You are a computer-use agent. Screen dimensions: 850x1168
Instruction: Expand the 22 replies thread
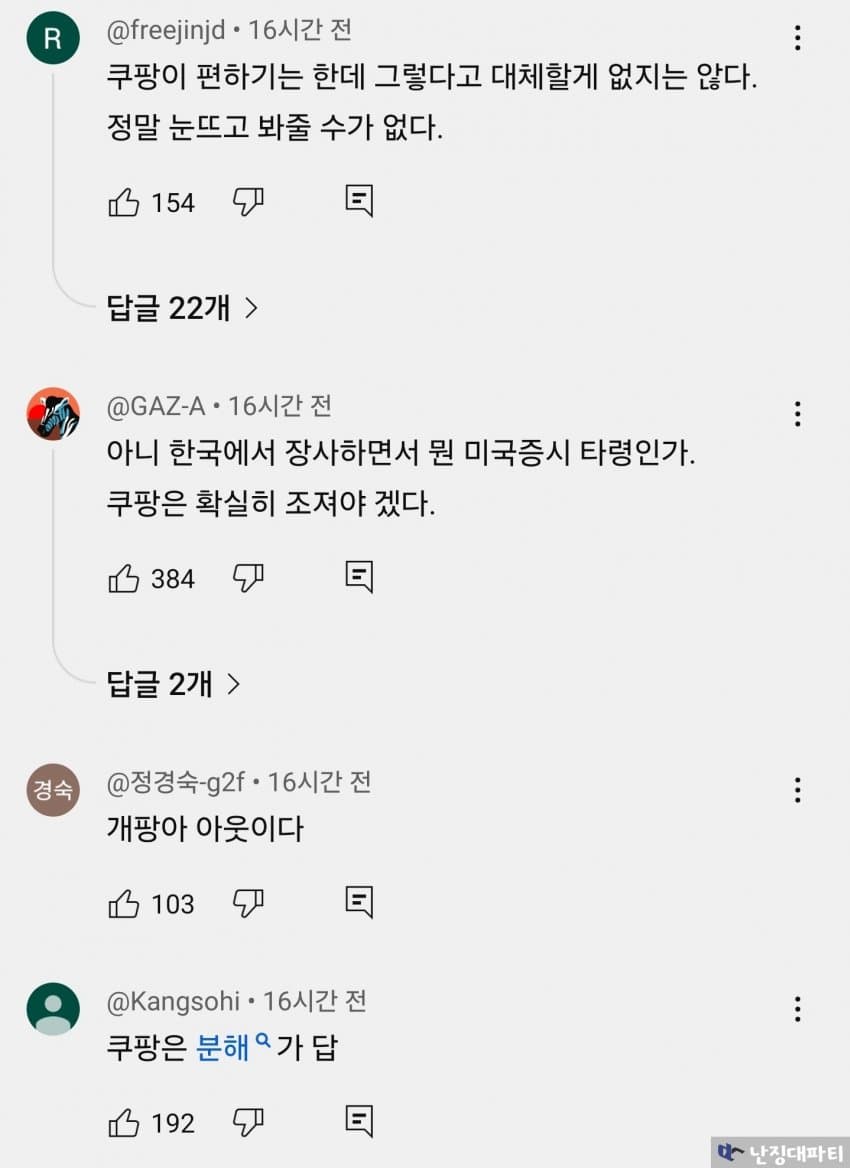(x=182, y=308)
